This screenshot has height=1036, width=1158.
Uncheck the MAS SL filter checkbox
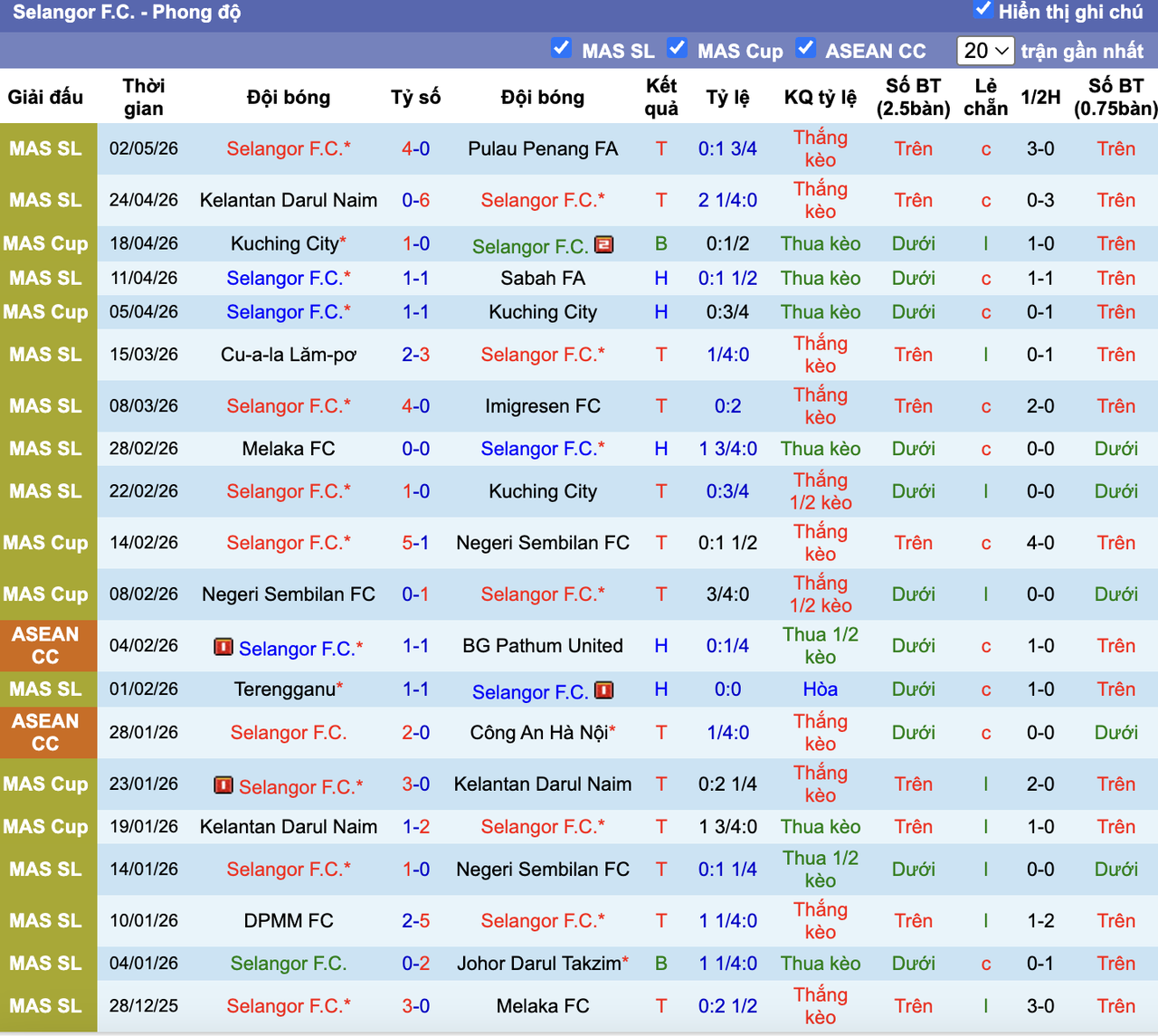click(561, 48)
